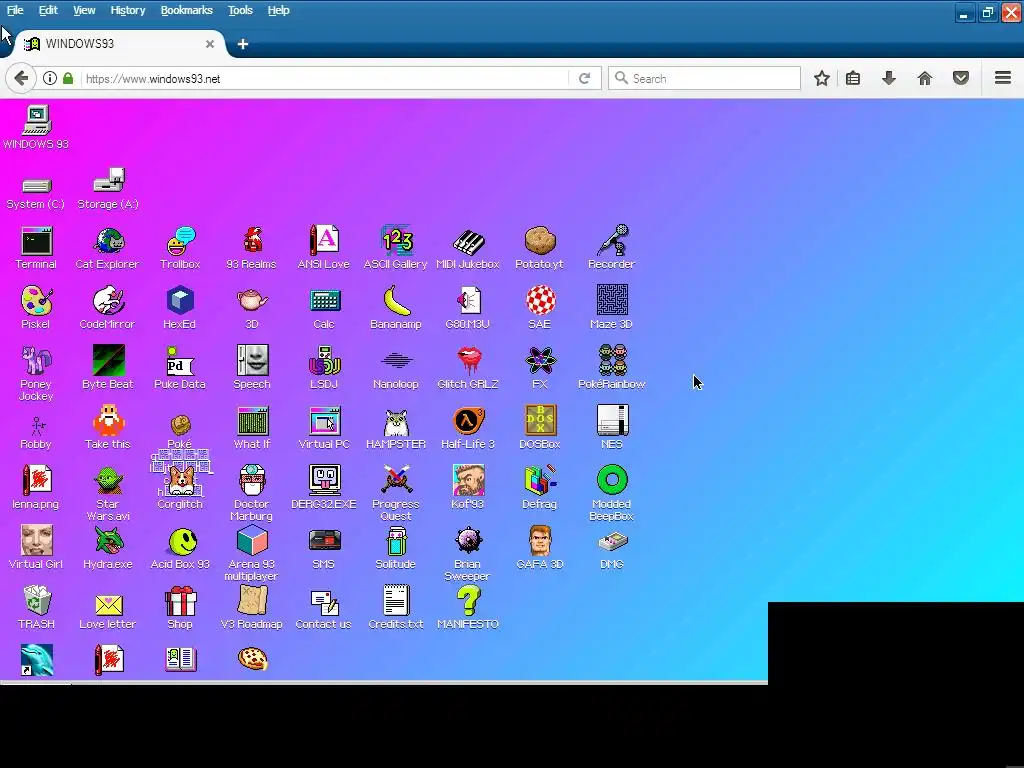Open System (C:) drive
The image size is (1024, 768).
tap(36, 193)
